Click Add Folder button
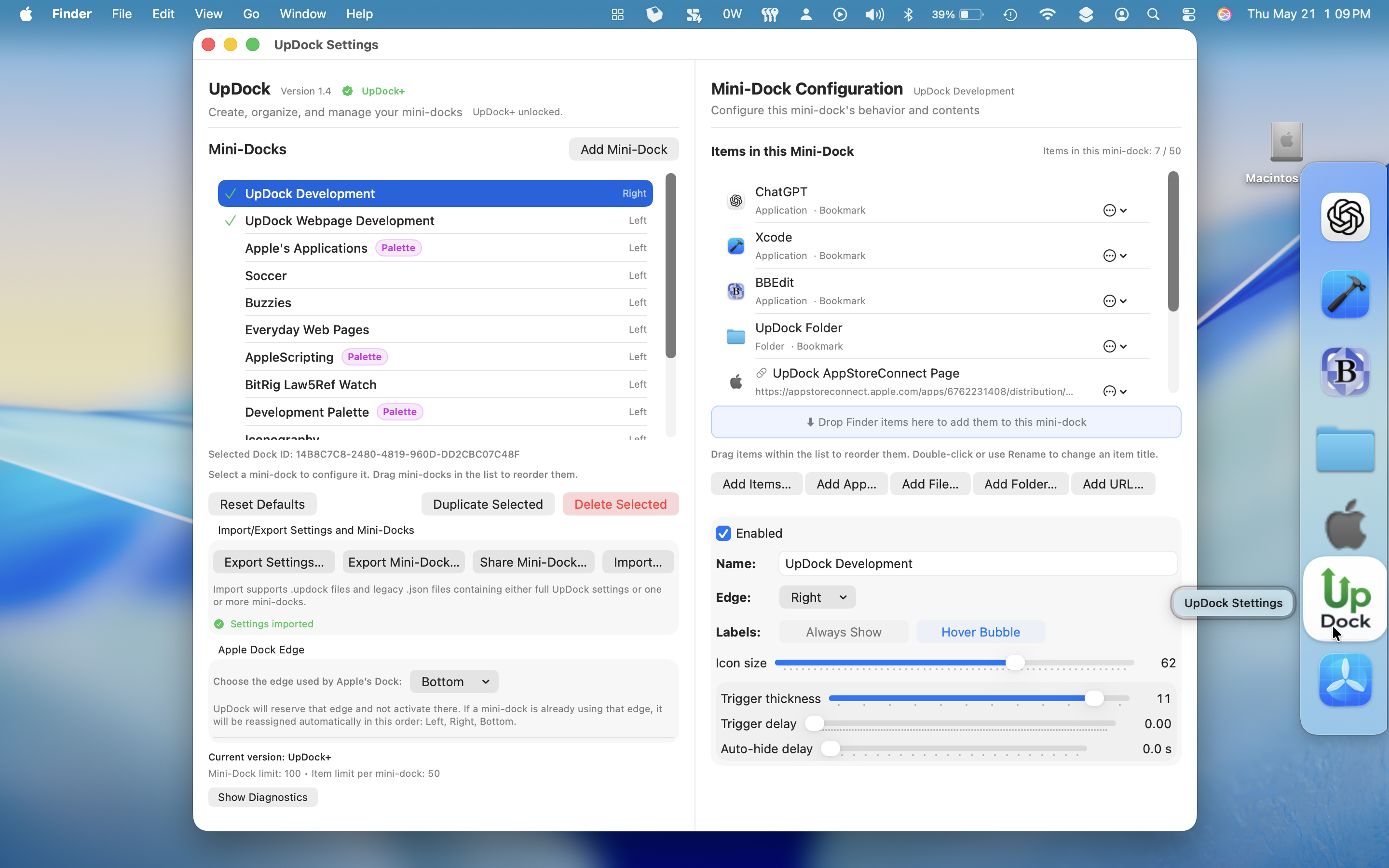The width and height of the screenshot is (1389, 868). click(1021, 484)
